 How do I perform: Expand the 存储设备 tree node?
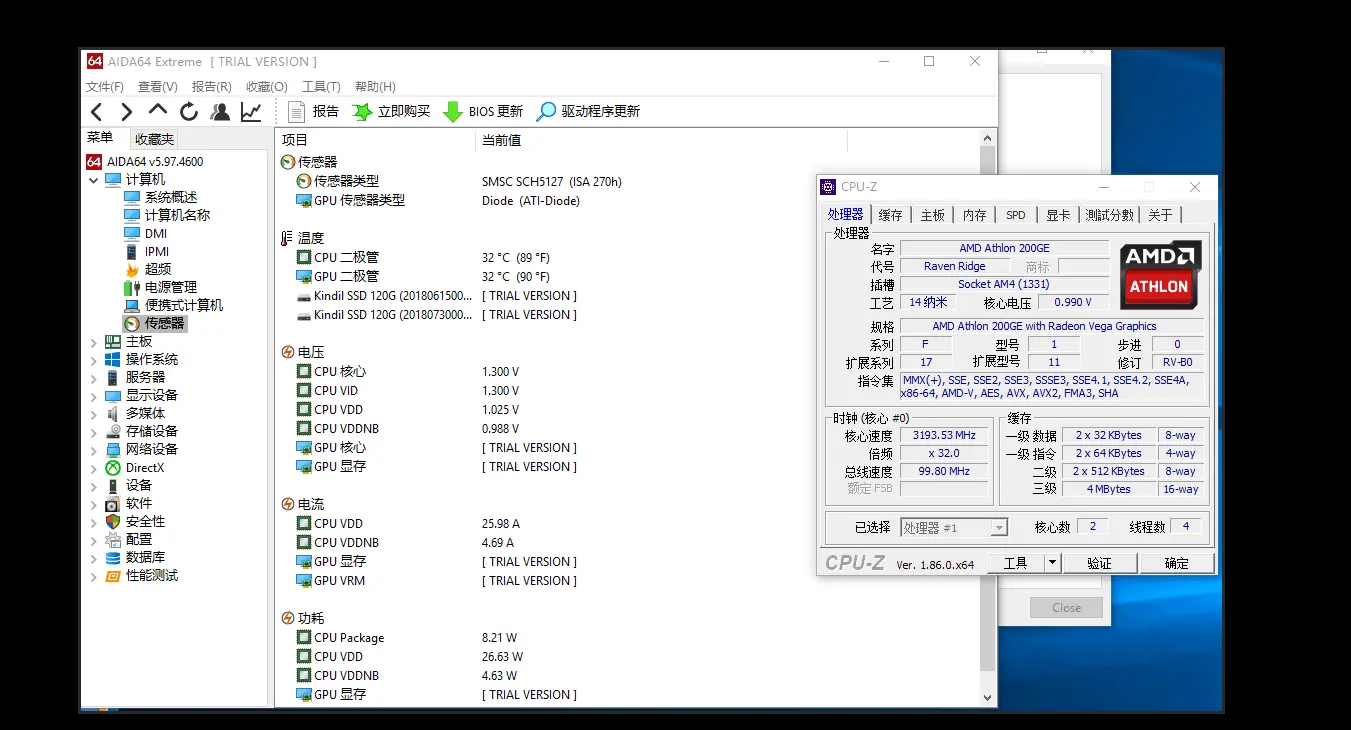(94, 432)
